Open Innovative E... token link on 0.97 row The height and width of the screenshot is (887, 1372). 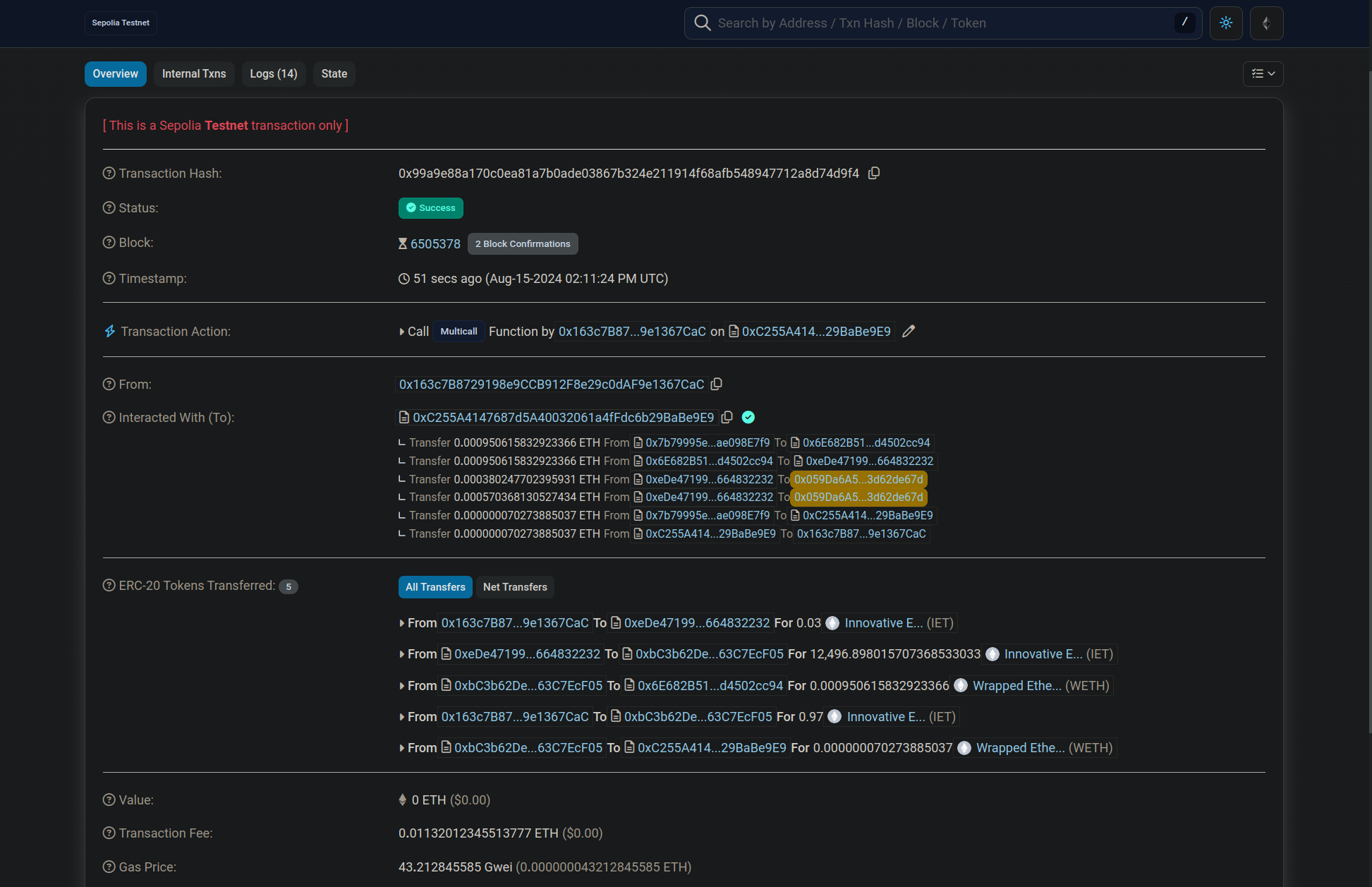coord(886,717)
